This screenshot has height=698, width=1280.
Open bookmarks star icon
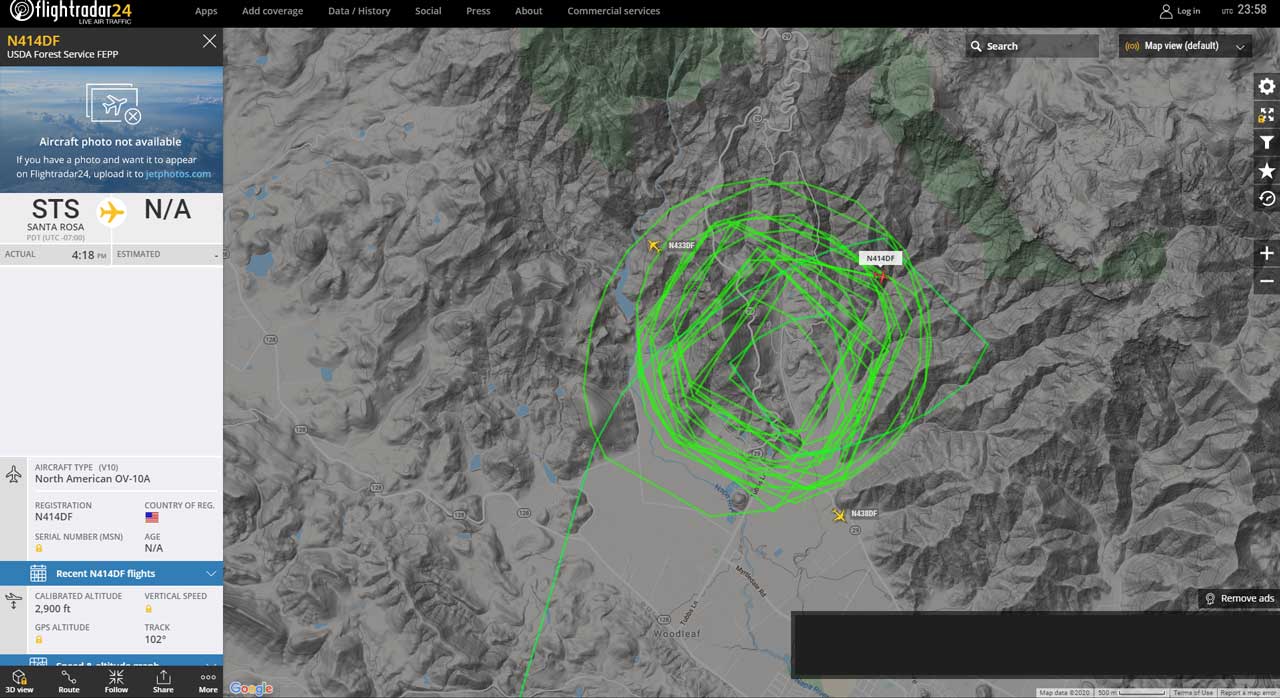[x=1266, y=171]
